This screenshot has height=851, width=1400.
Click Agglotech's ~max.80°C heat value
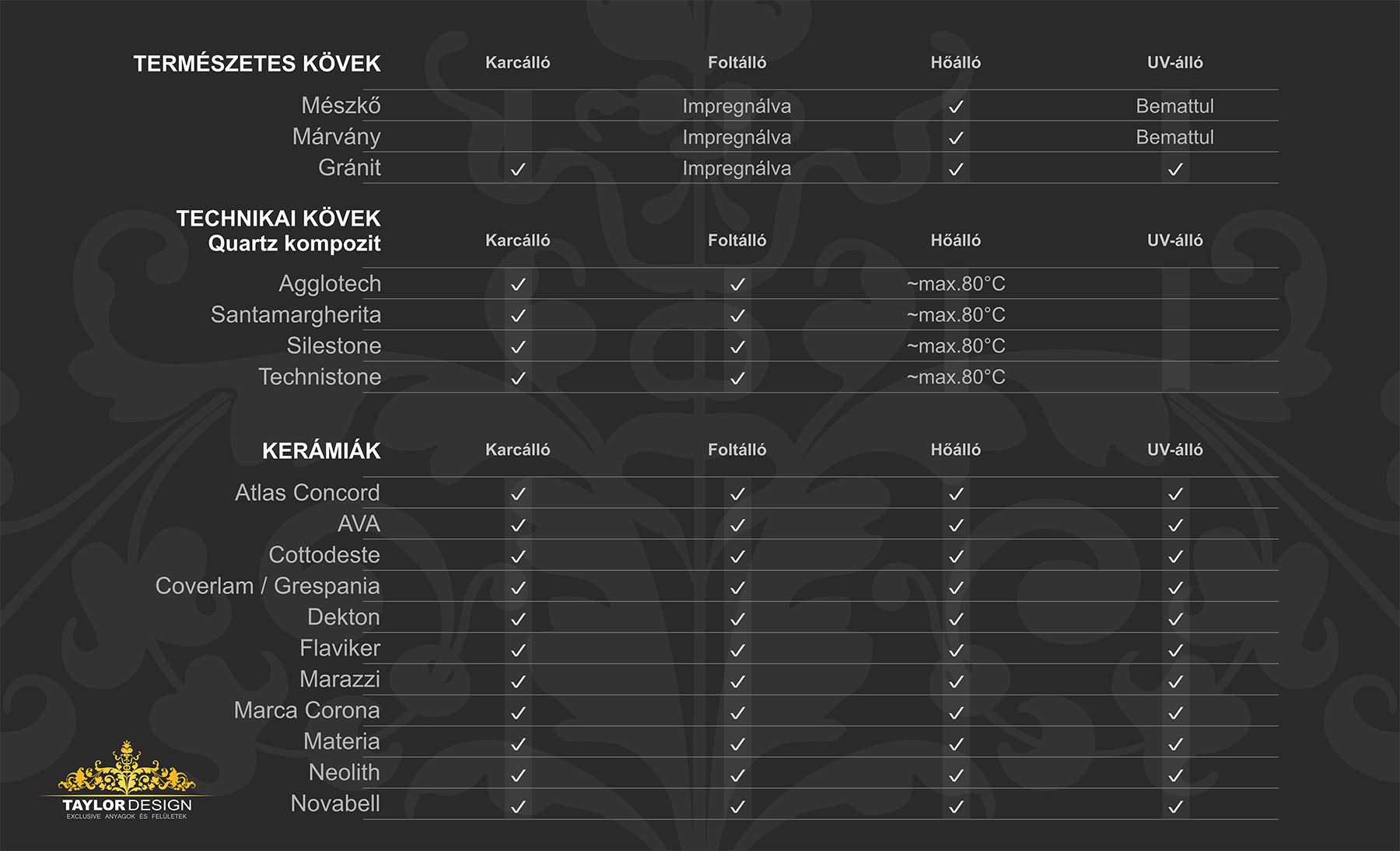pyautogui.click(x=956, y=284)
